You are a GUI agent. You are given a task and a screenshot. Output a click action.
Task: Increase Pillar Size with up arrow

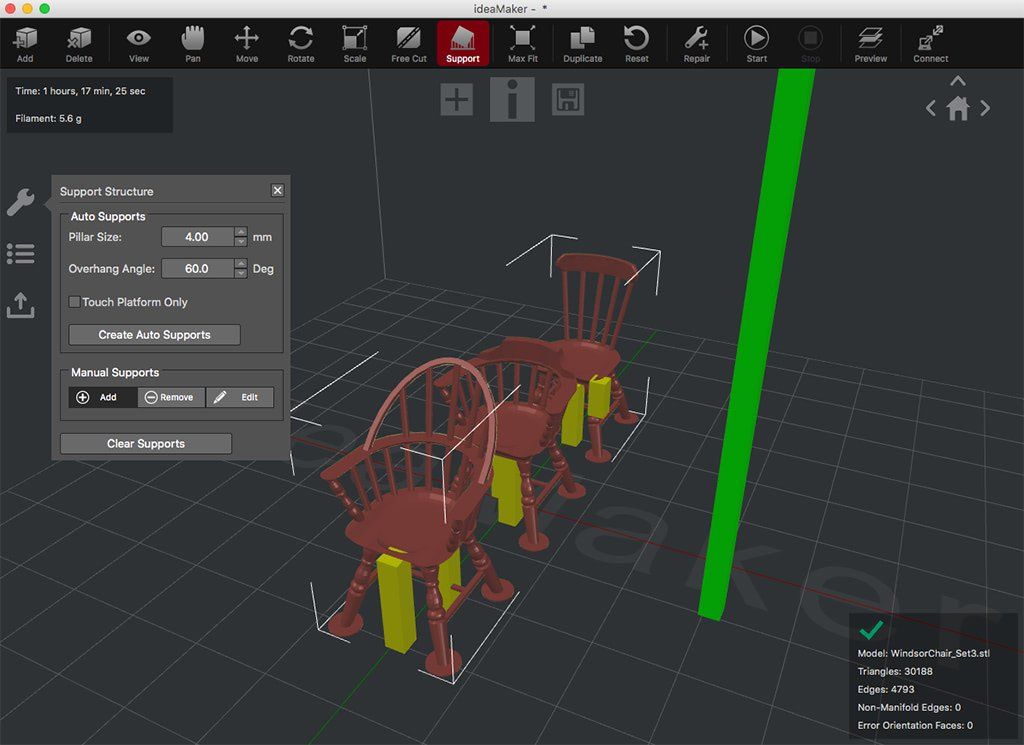[240, 232]
